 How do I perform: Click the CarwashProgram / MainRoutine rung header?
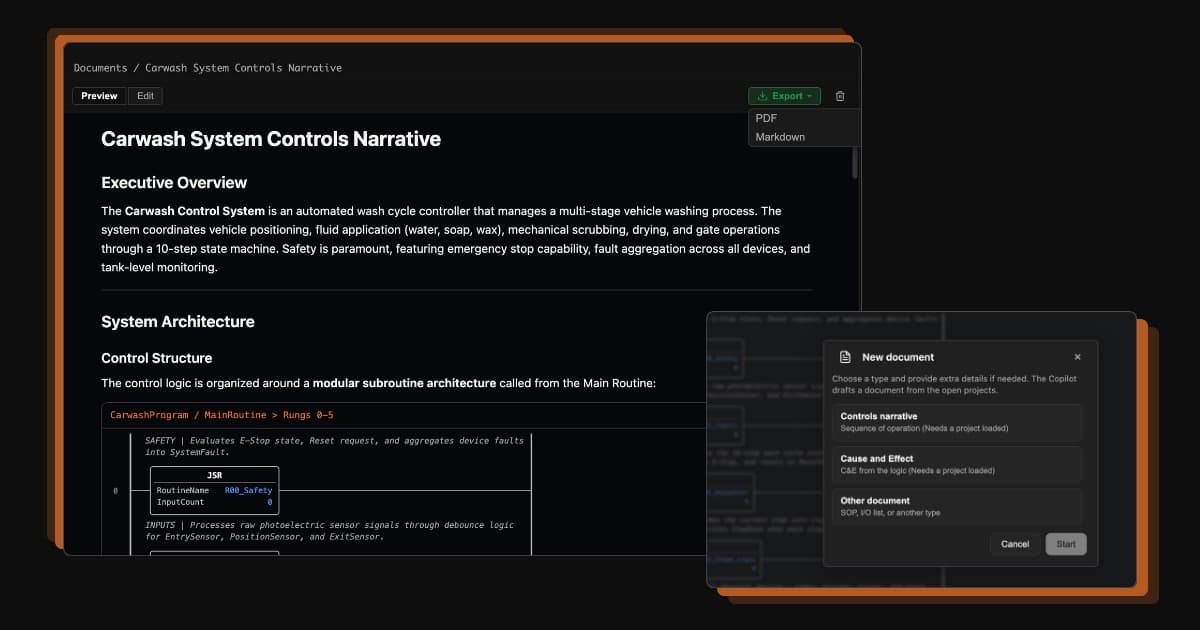[221, 414]
